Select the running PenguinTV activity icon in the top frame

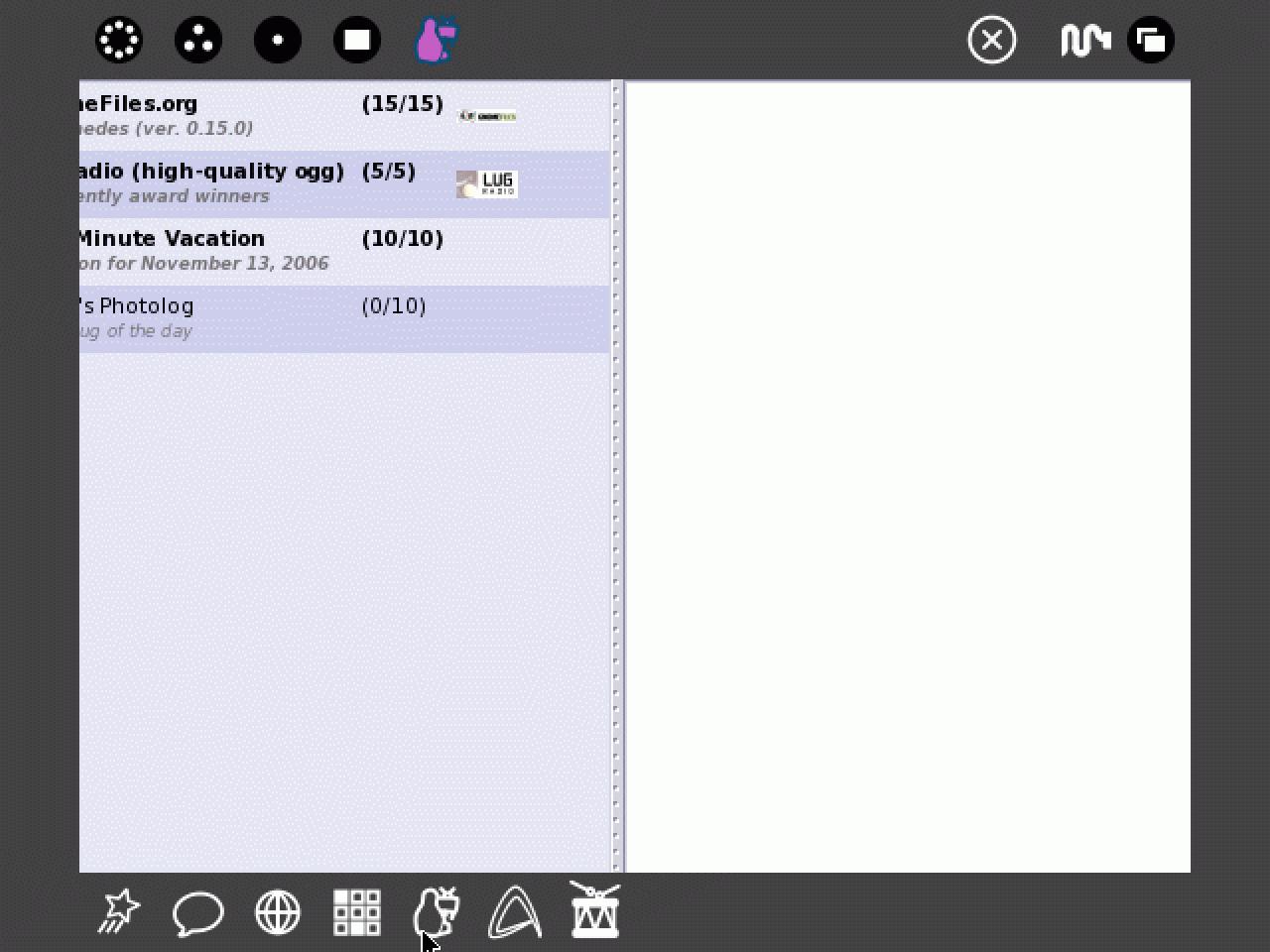click(437, 40)
